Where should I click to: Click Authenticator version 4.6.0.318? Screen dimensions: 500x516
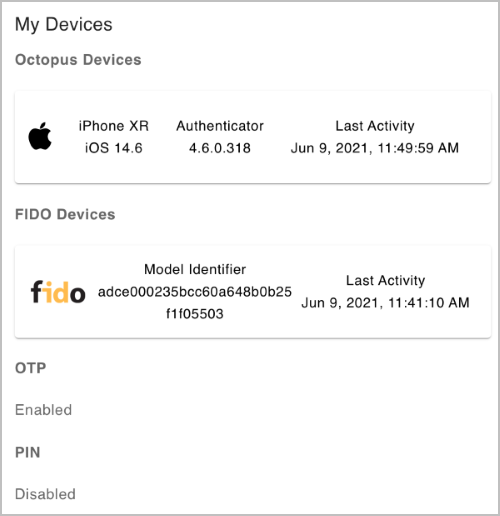click(220, 148)
